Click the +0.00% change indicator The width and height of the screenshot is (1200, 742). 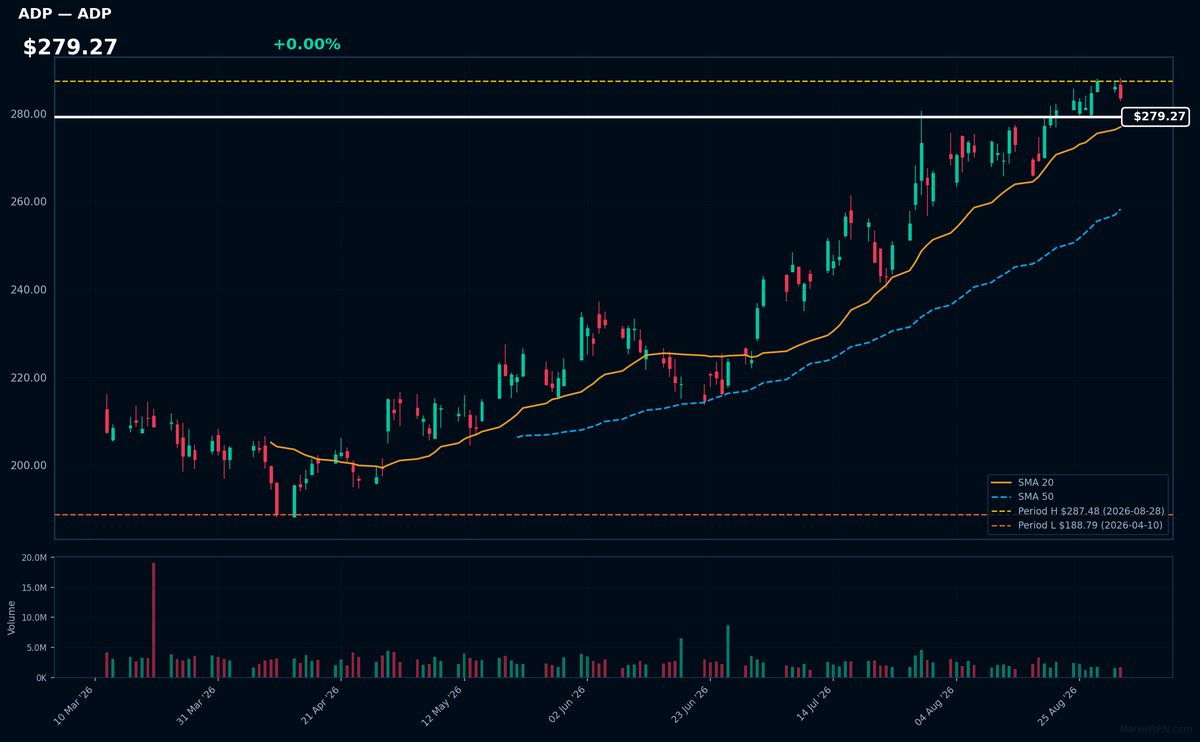pos(307,44)
